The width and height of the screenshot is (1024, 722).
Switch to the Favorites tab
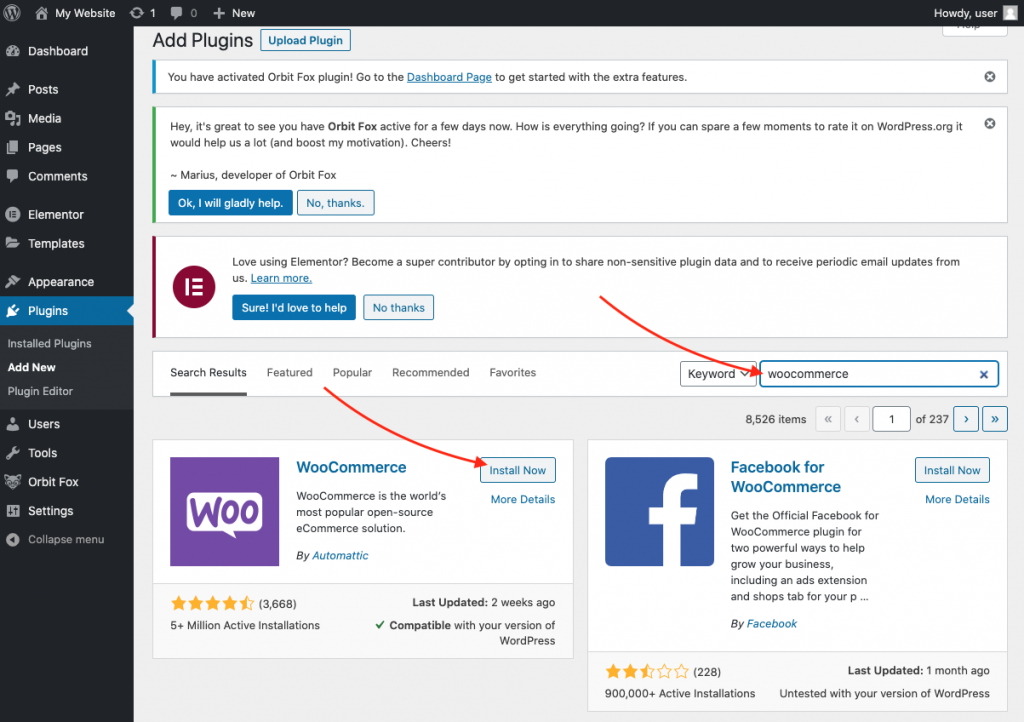[513, 373]
